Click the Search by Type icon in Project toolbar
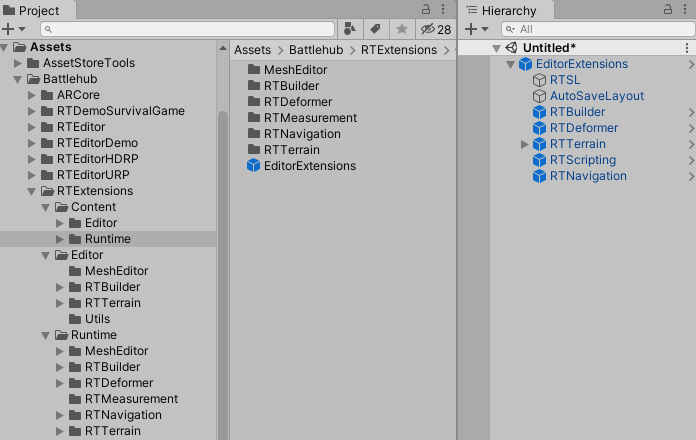Screen dimensions: 696x440 tap(350, 29)
